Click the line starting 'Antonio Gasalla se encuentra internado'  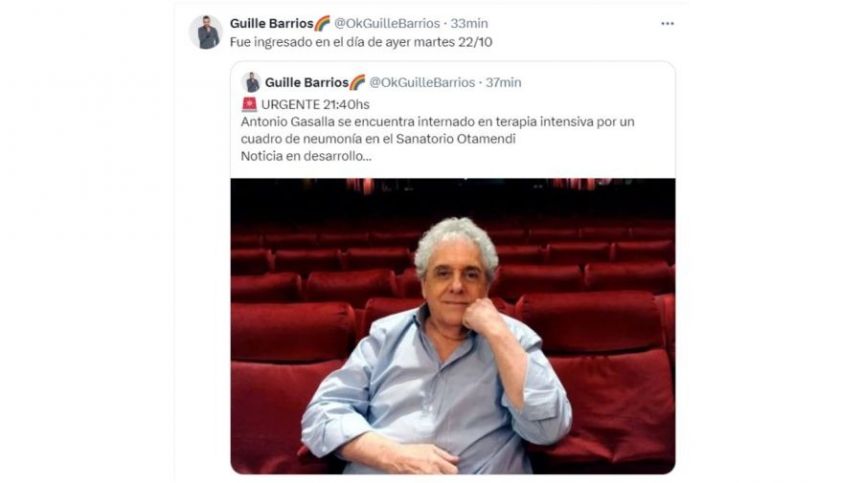[x=438, y=121]
